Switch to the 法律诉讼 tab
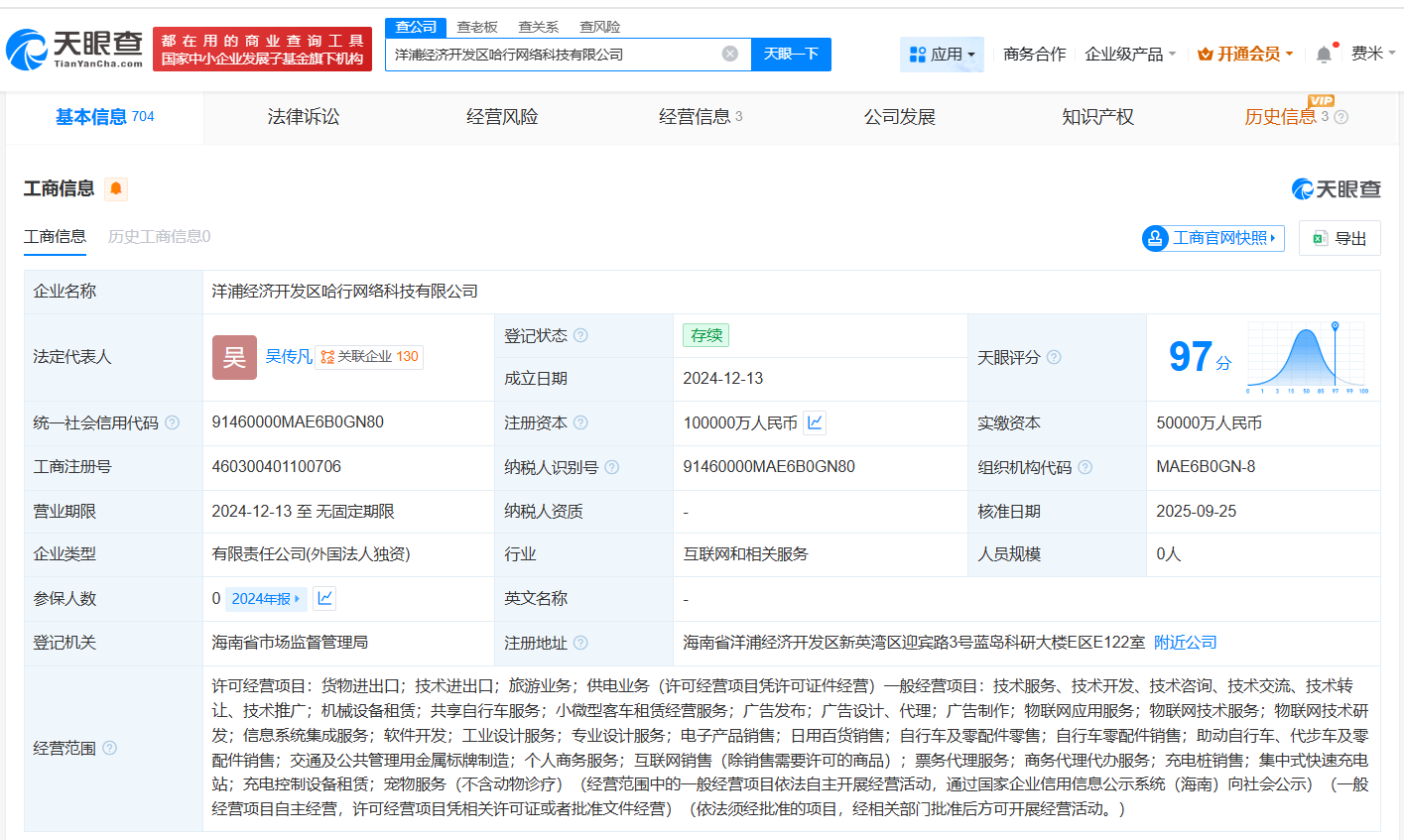1404x840 pixels. point(303,116)
